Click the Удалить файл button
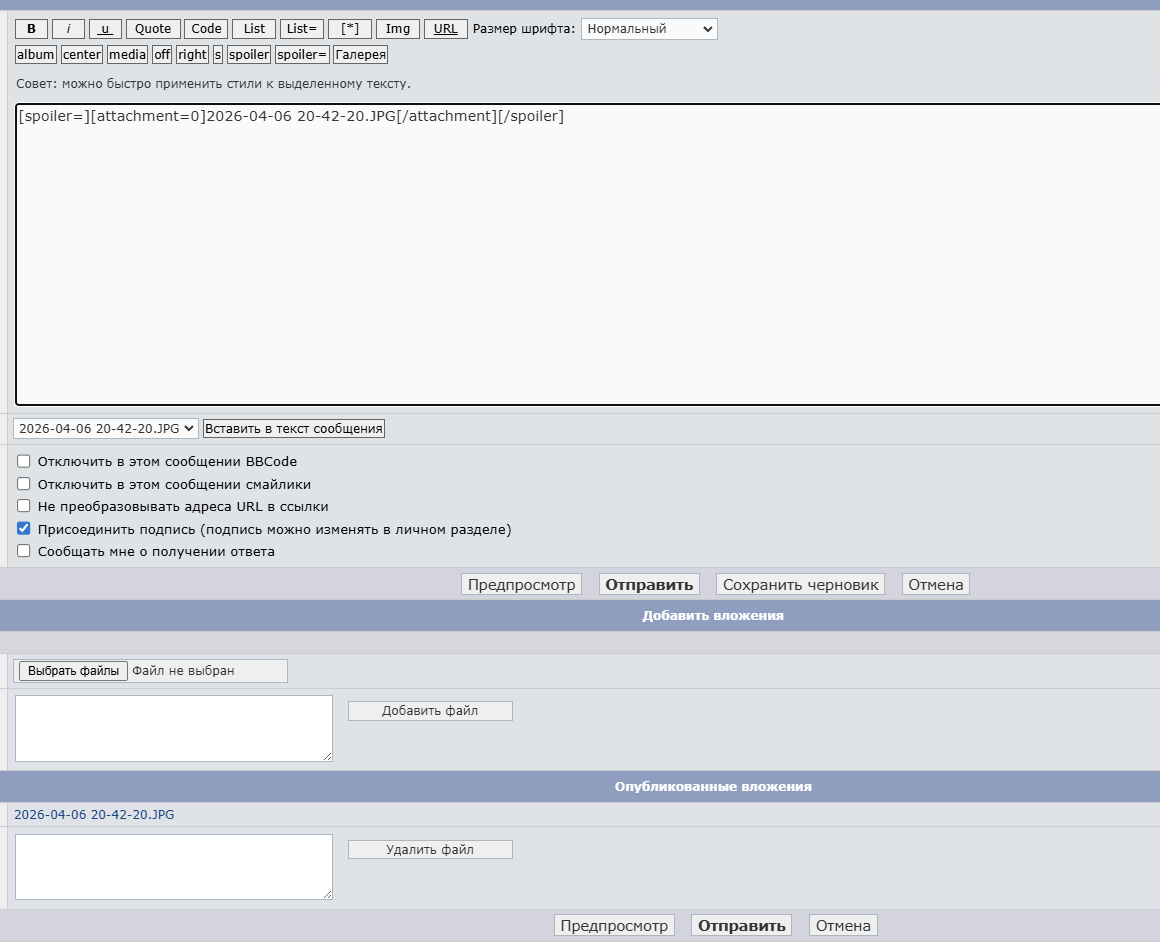The image size is (1160, 943). click(430, 850)
